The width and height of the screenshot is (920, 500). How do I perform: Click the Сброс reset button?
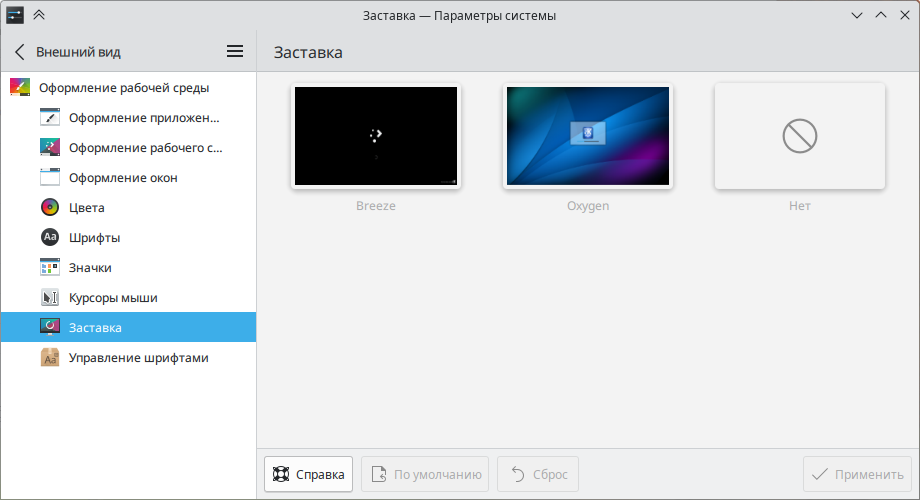pos(537,474)
